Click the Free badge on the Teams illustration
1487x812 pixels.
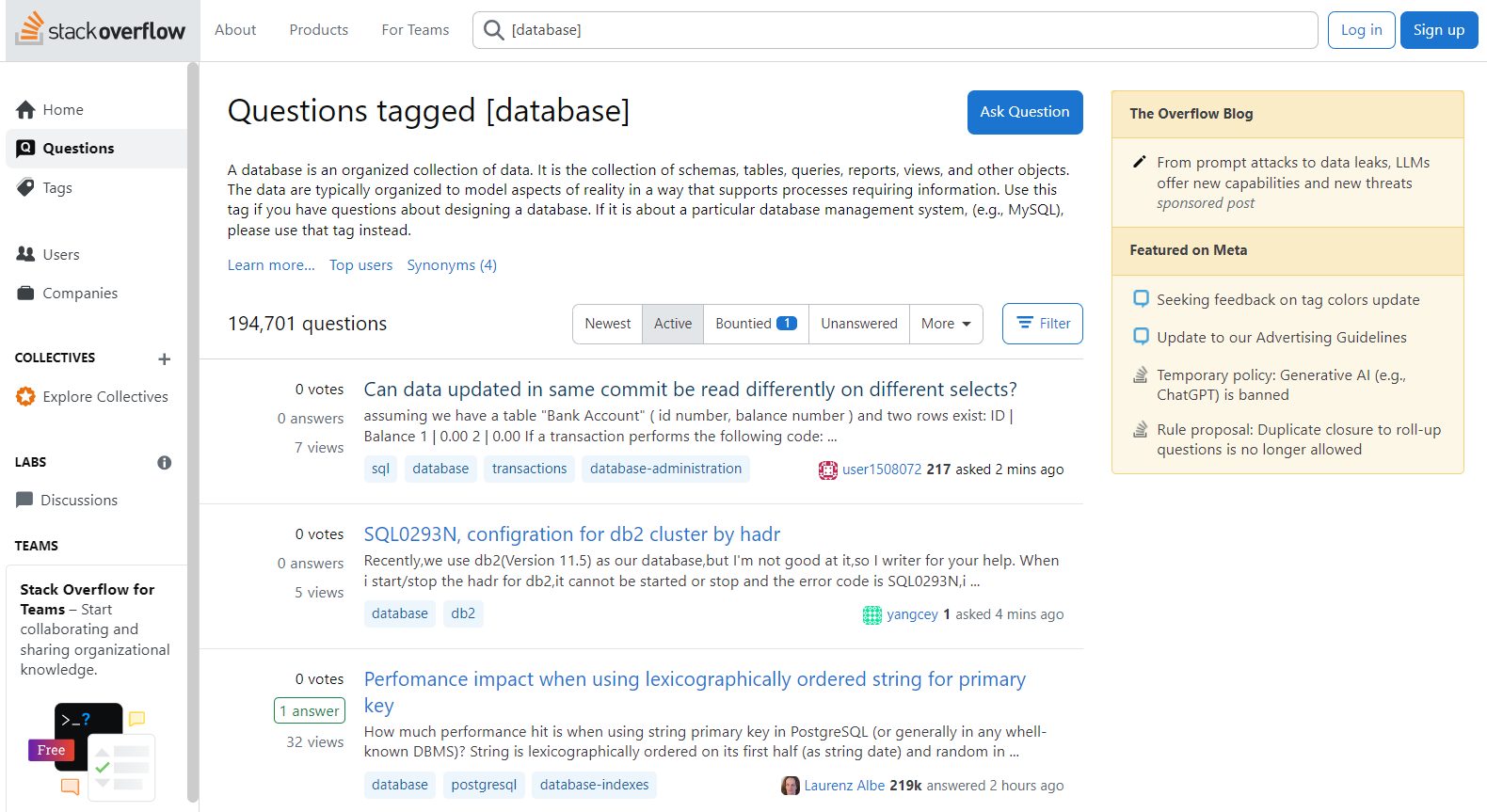[52, 751]
